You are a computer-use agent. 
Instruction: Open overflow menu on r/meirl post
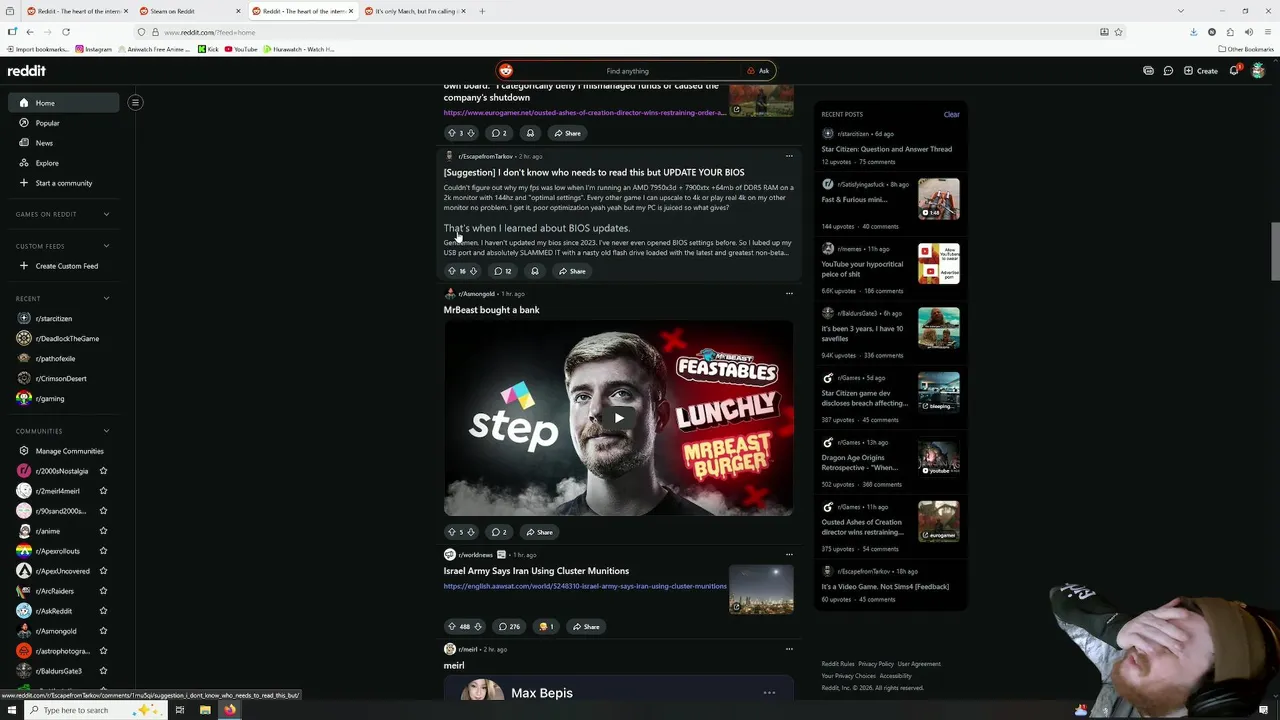(x=789, y=649)
